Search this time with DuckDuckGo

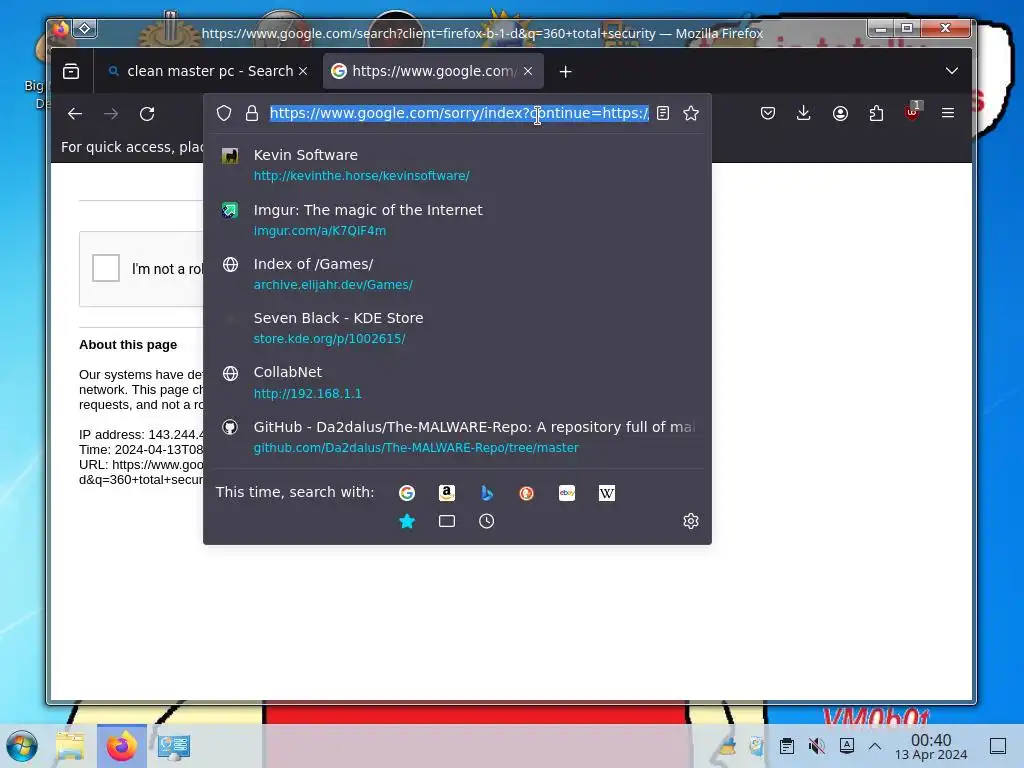tap(526, 493)
